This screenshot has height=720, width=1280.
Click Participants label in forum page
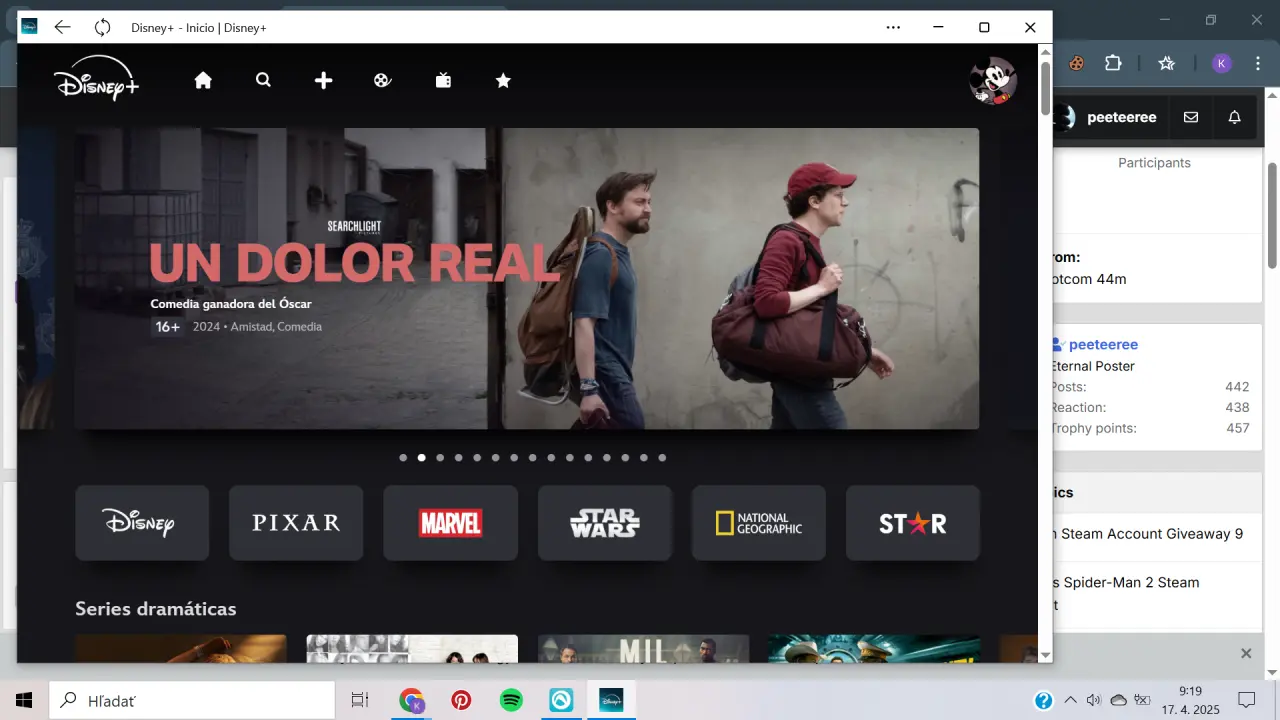pos(1154,162)
